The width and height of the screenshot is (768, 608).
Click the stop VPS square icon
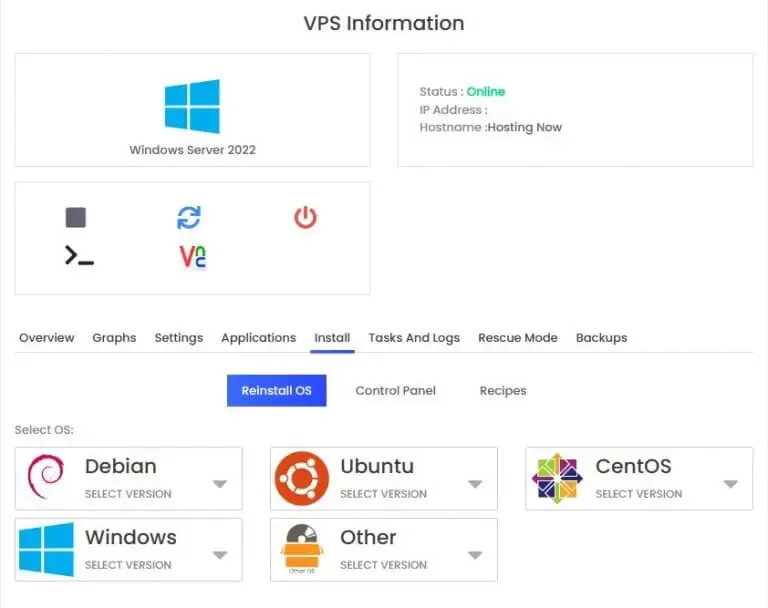click(76, 218)
